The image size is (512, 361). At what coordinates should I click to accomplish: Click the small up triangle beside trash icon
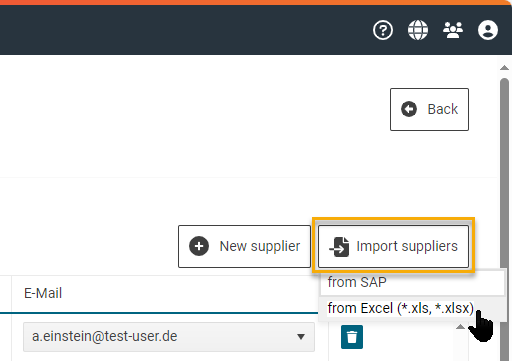(x=460, y=327)
